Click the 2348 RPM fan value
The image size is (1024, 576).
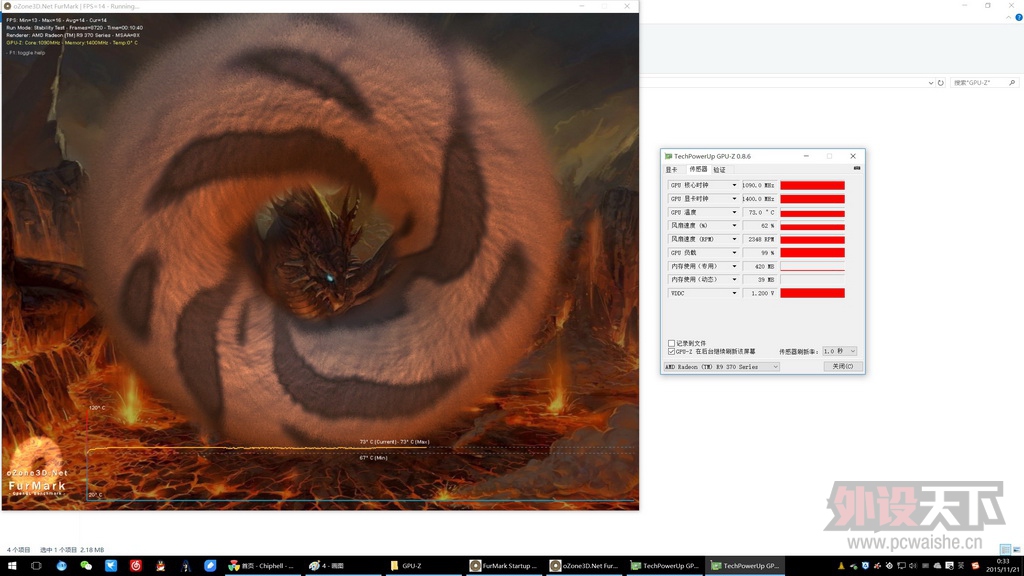[759, 239]
